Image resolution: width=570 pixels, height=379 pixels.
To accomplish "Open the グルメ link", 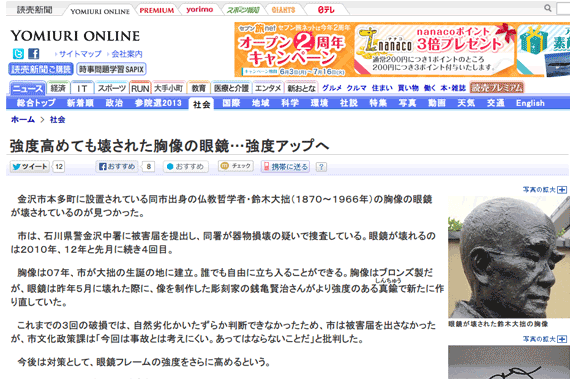I will tap(332, 88).
